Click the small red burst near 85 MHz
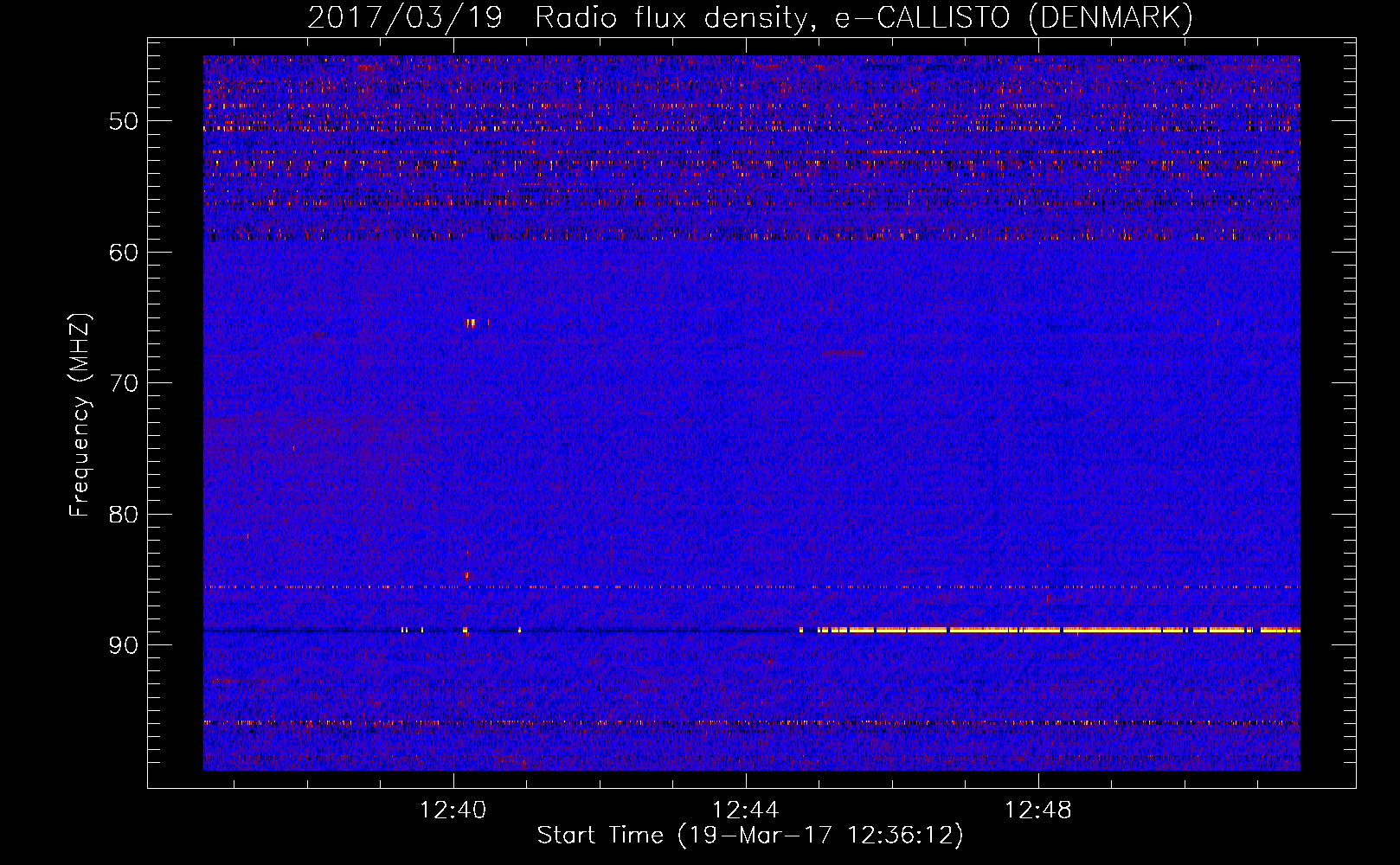The width and height of the screenshot is (1400, 865). coord(467,574)
